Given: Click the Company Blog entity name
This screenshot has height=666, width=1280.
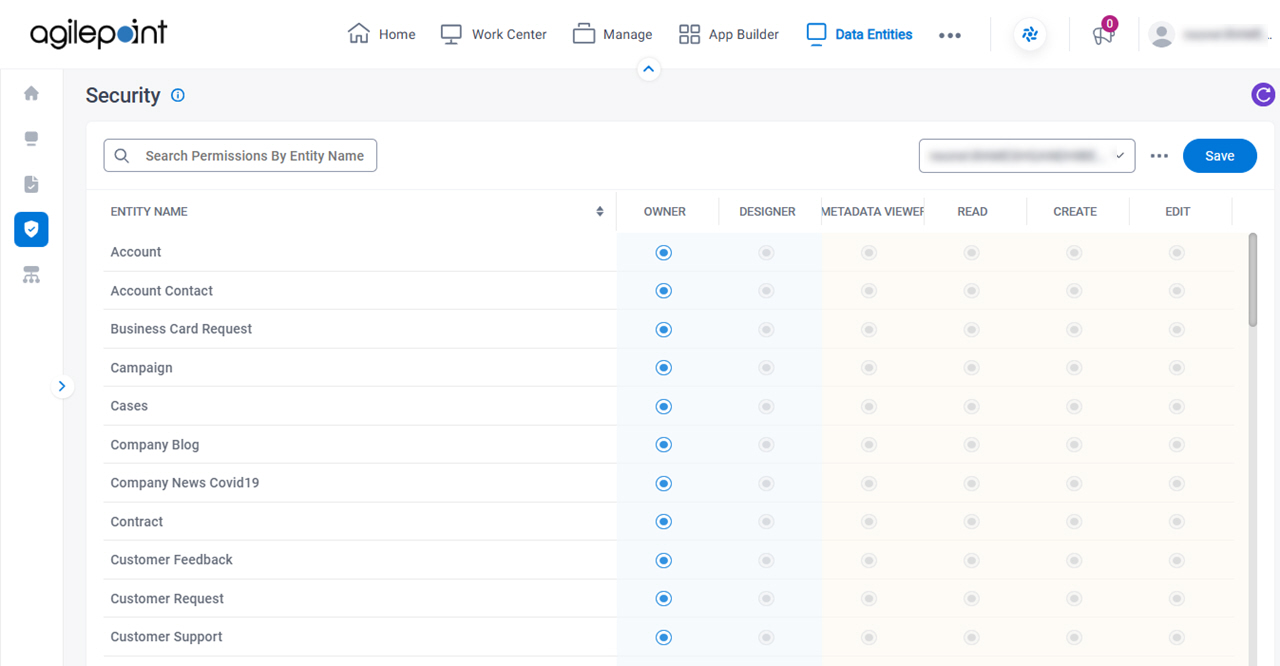Looking at the screenshot, I should tap(155, 445).
